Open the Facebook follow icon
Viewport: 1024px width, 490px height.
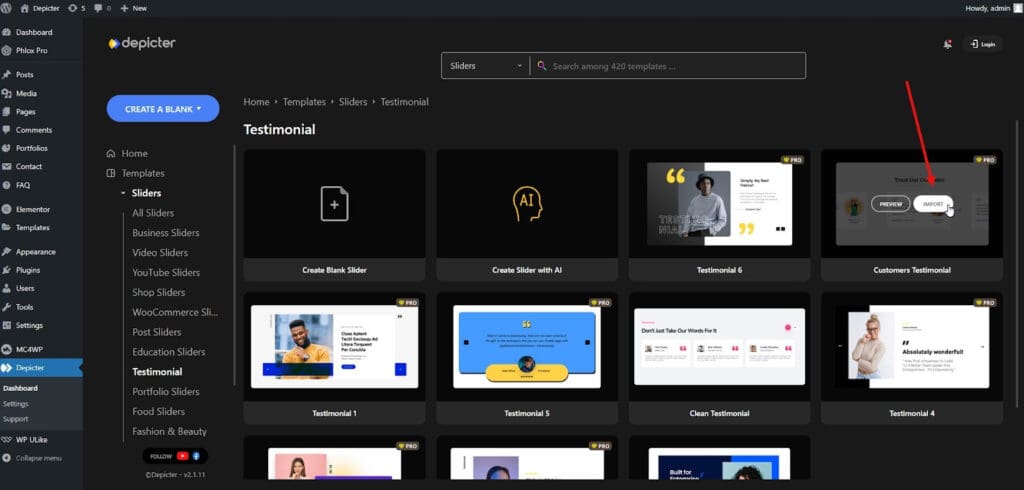pos(196,456)
